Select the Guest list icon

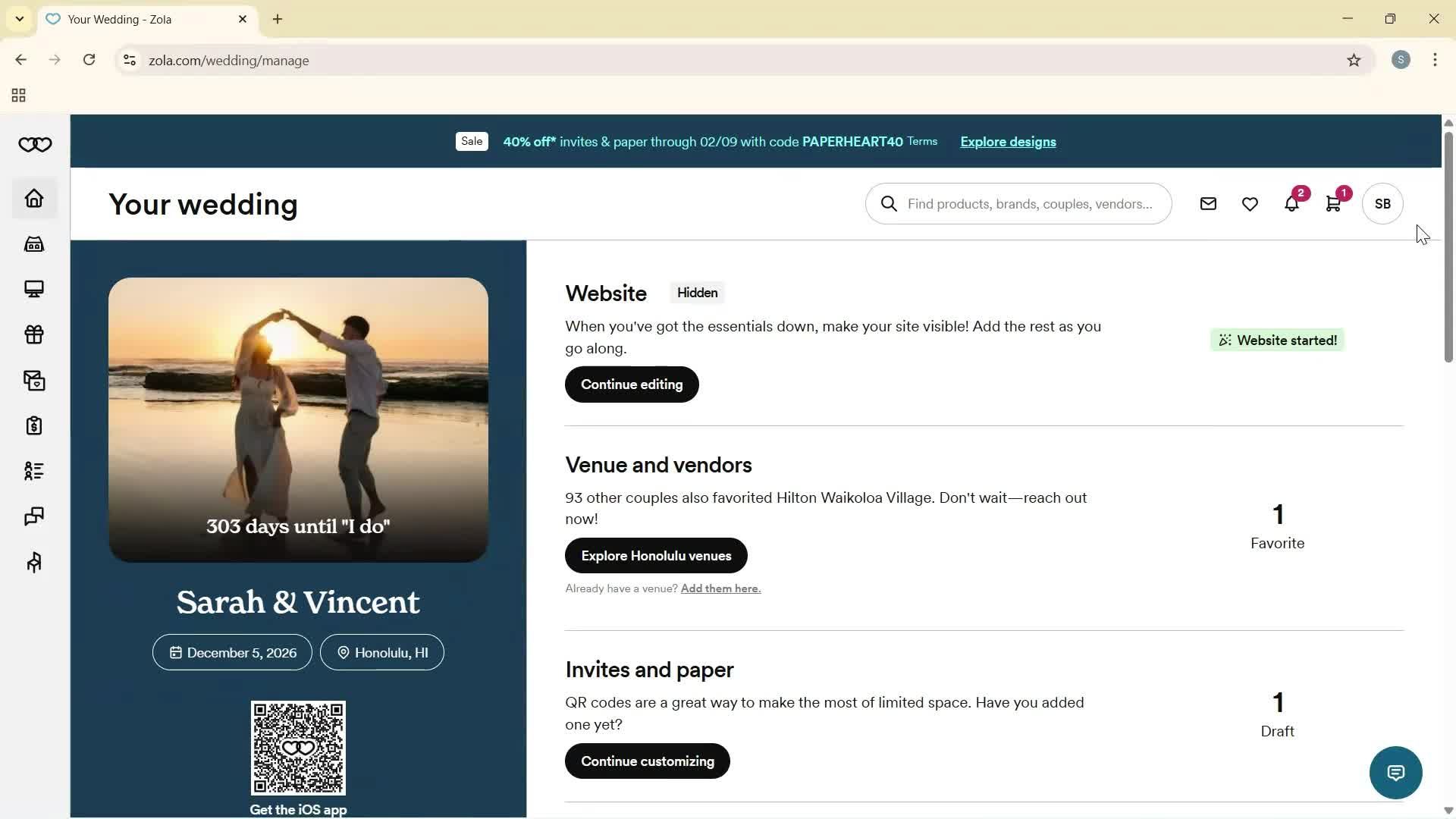pyautogui.click(x=33, y=471)
